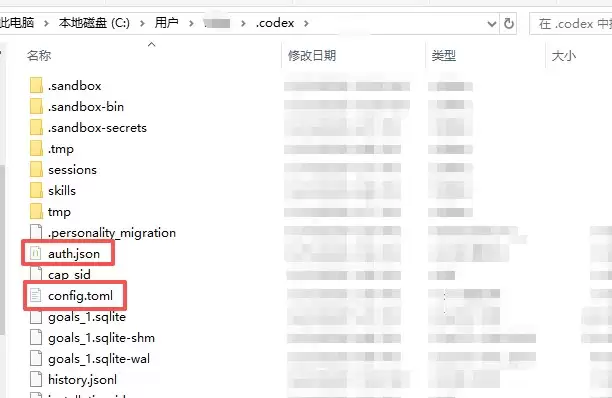The image size is (612, 398).
Task: Select goals_1.sqlite file name
Action: [87, 317]
